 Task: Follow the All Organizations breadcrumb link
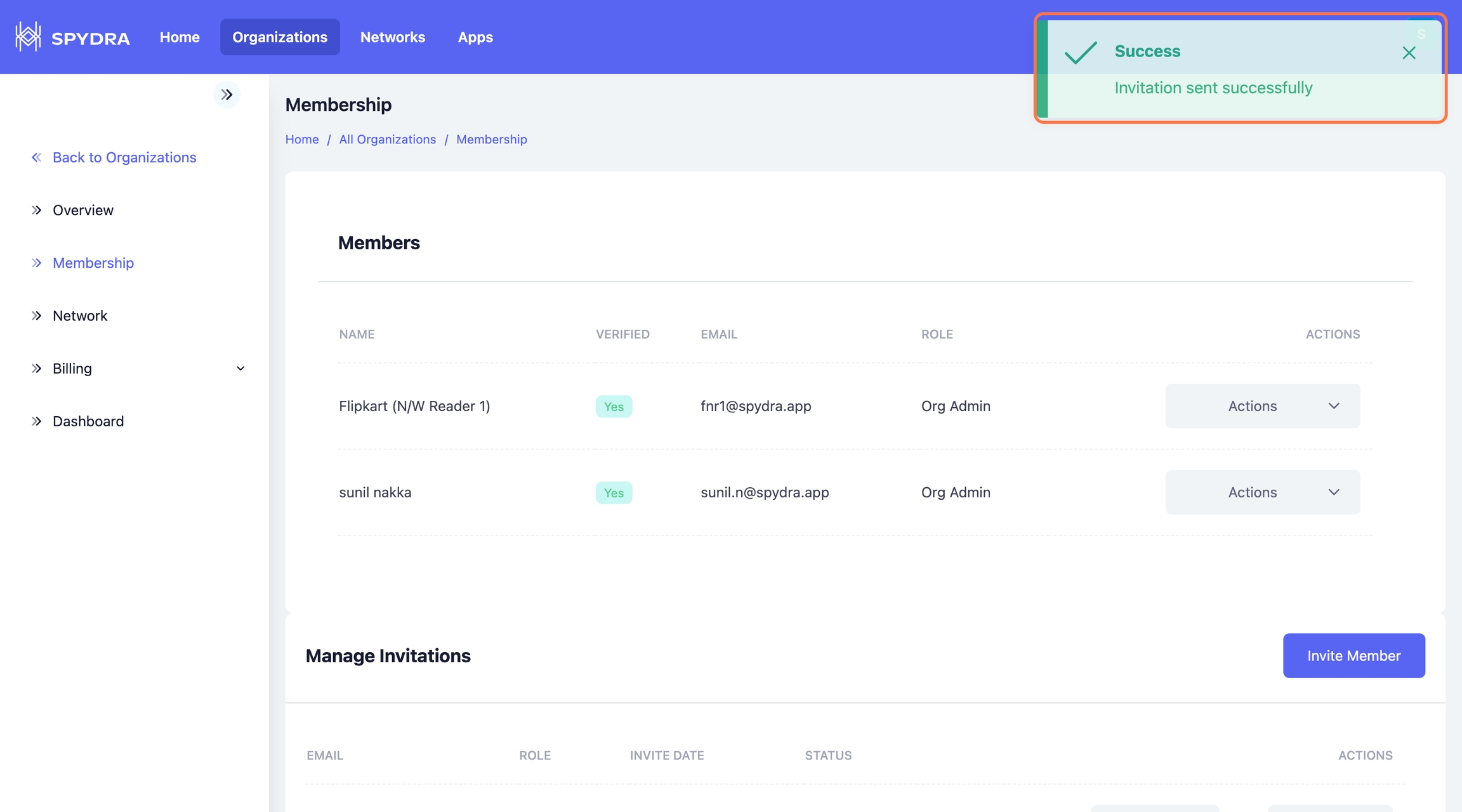[x=387, y=139]
